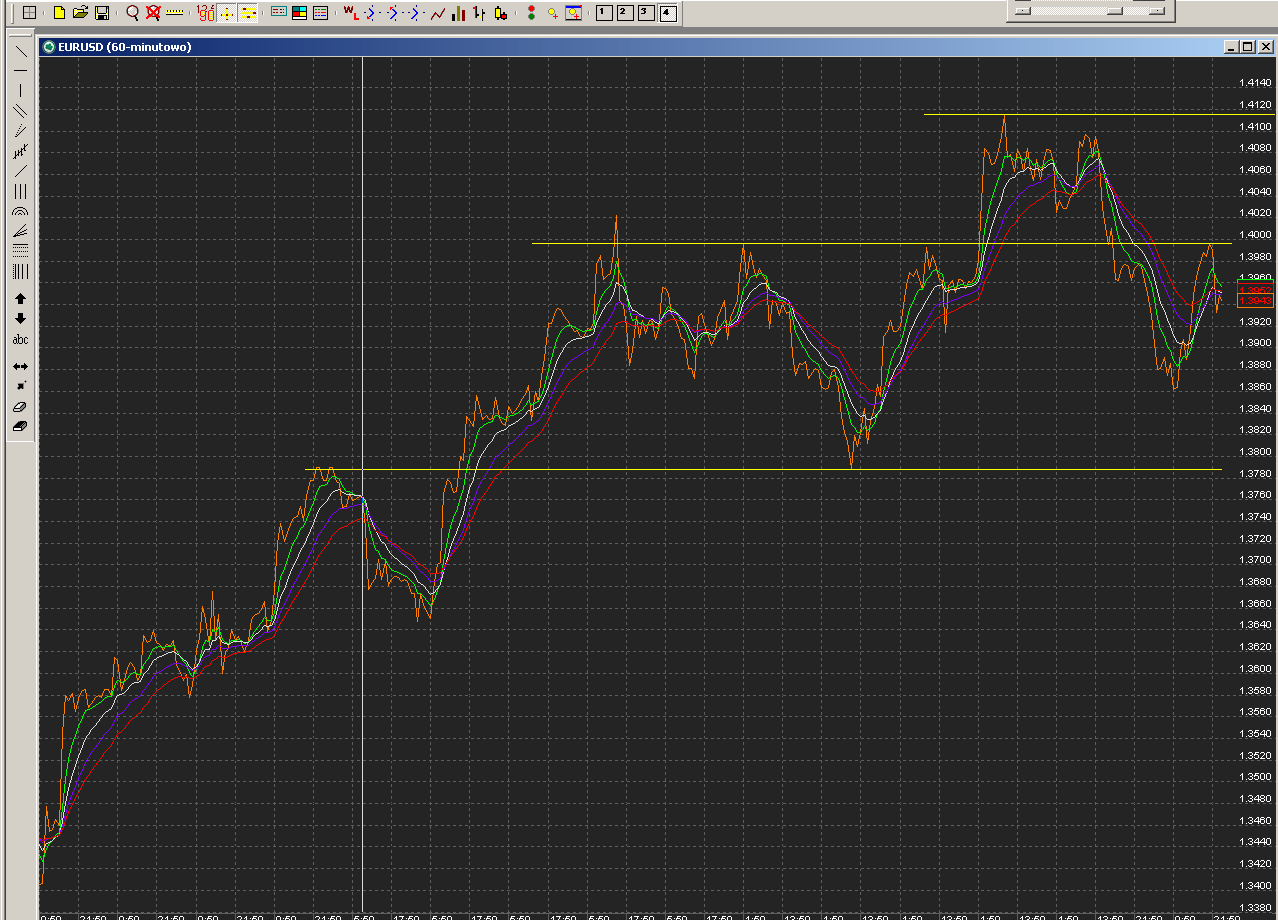Select the pitchfork hatched line tool
Viewport: 1278px width, 920px height.
coord(20,152)
